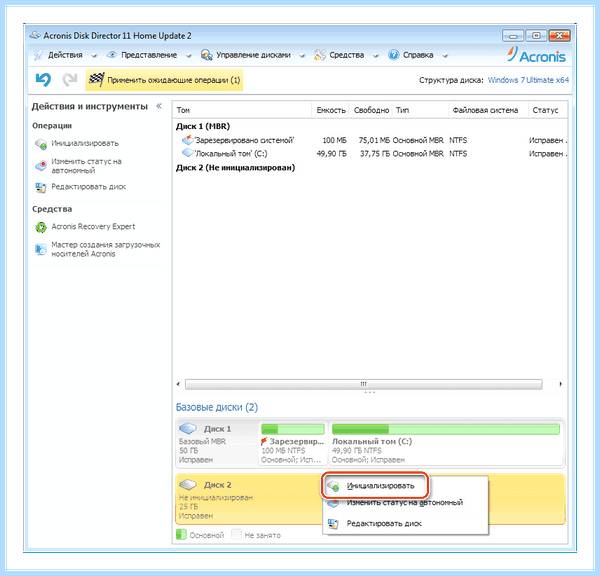This screenshot has height=576, width=600.
Task: Click the Управление дисками menu icon
Action: pyautogui.click(x=207, y=55)
